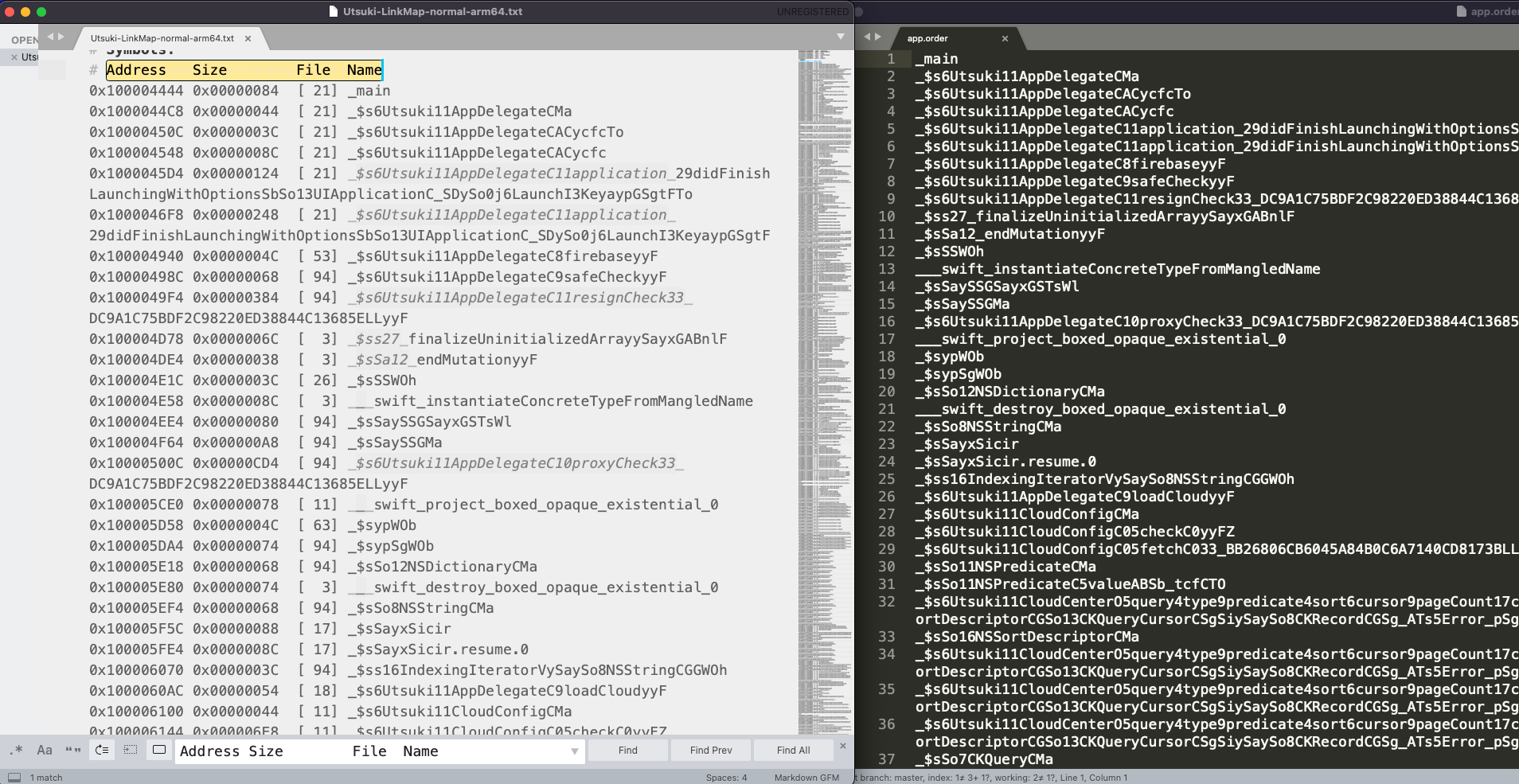Toggle in-selection search in the find bar

[131, 750]
